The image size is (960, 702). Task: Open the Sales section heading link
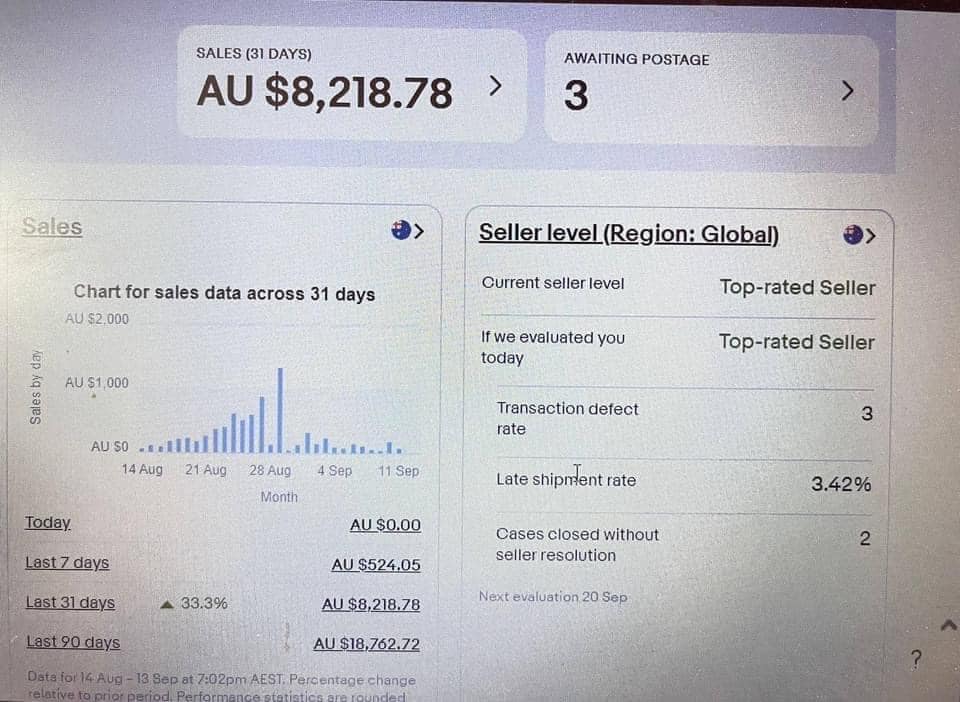tap(52, 227)
